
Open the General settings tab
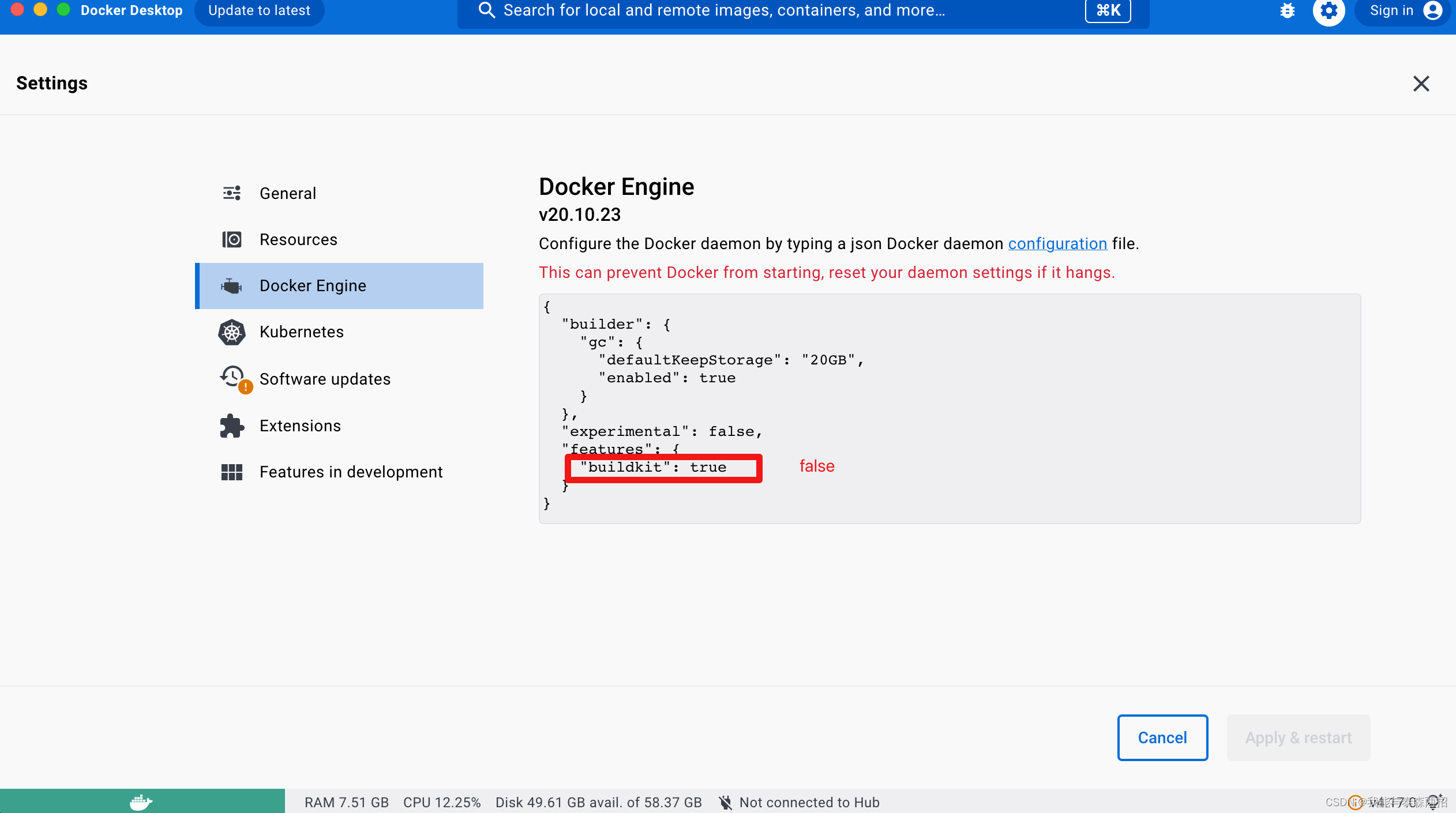[x=287, y=193]
